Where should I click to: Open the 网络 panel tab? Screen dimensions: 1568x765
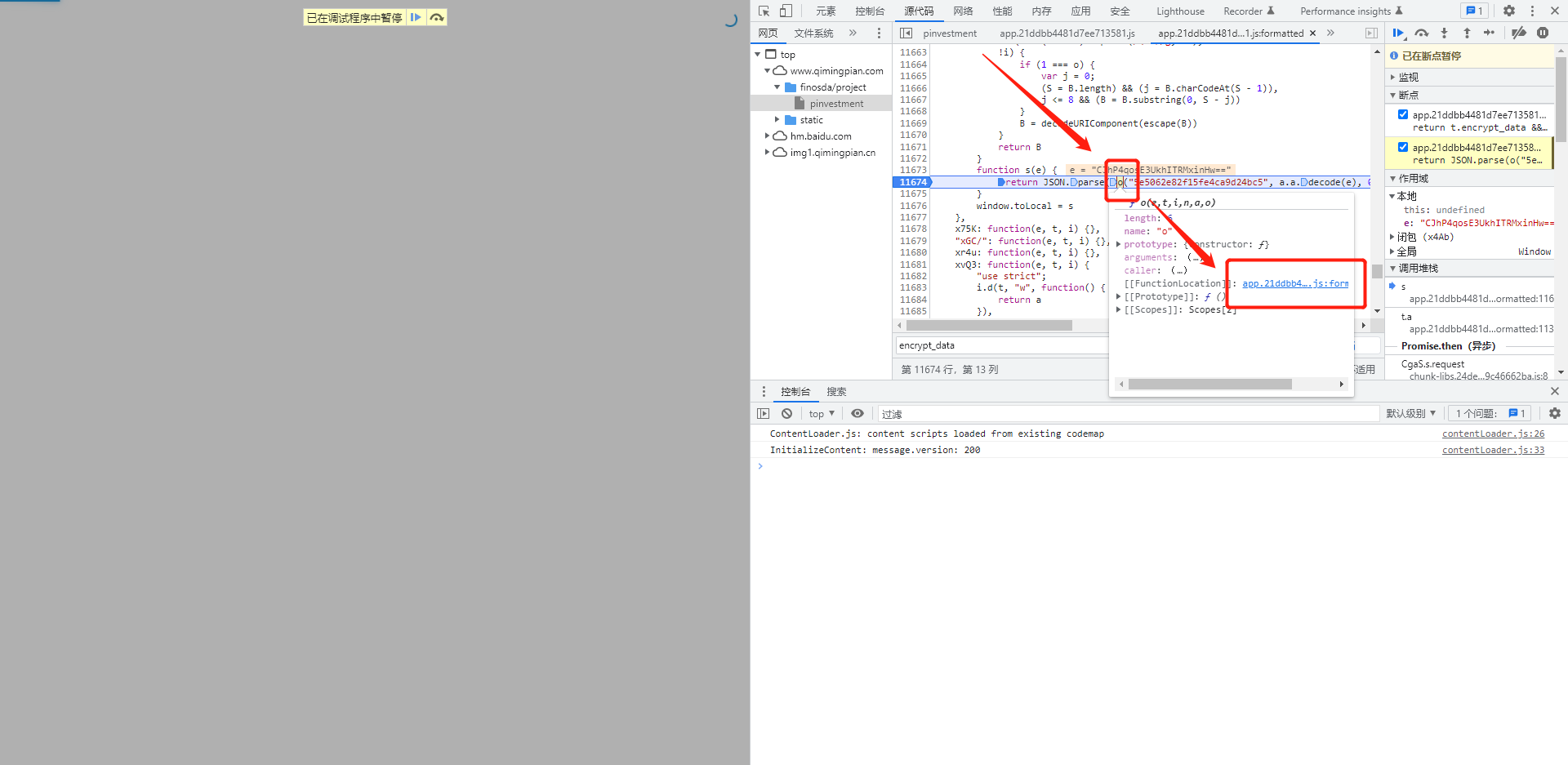tap(963, 11)
